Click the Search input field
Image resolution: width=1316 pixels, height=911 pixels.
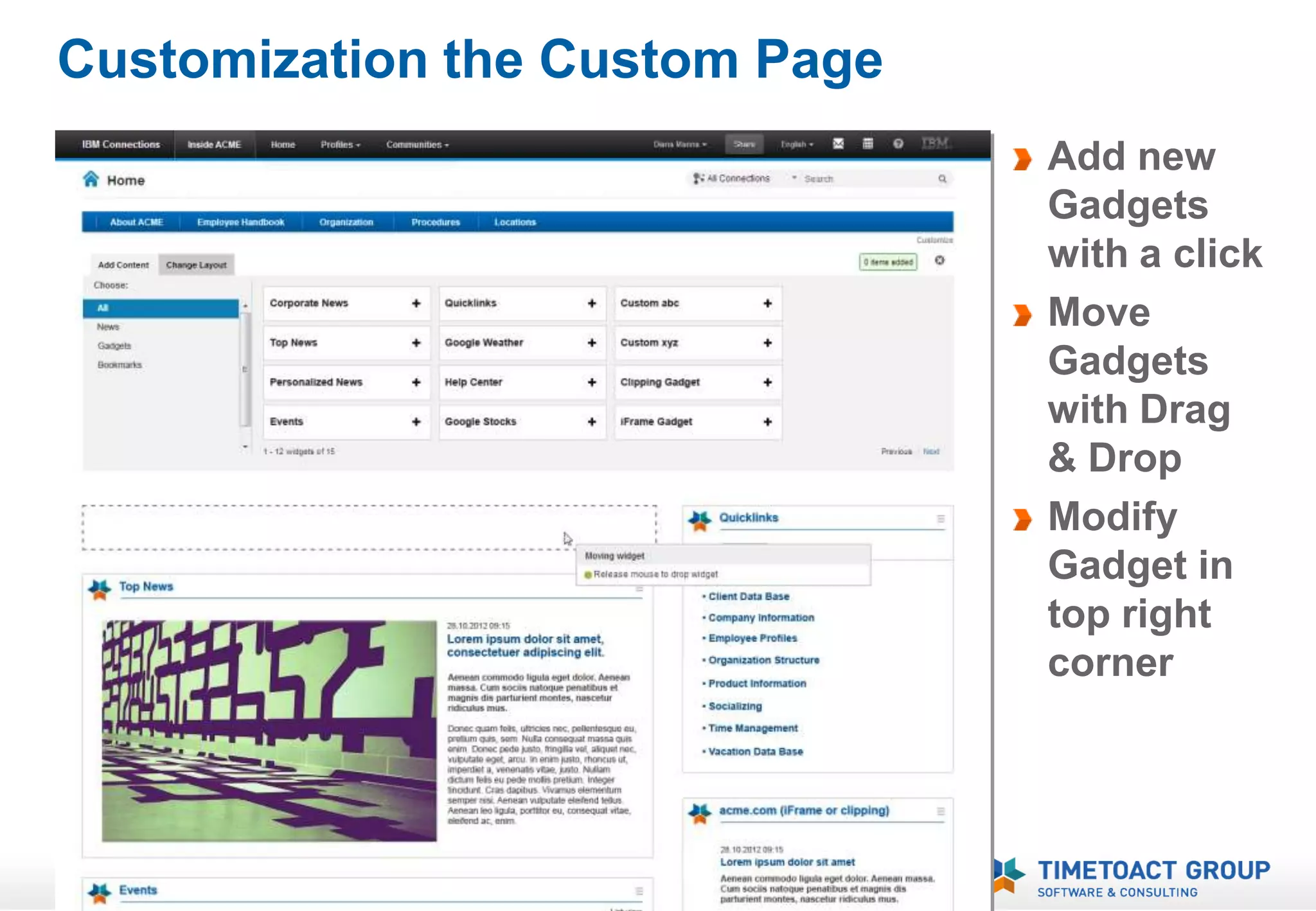(x=867, y=179)
